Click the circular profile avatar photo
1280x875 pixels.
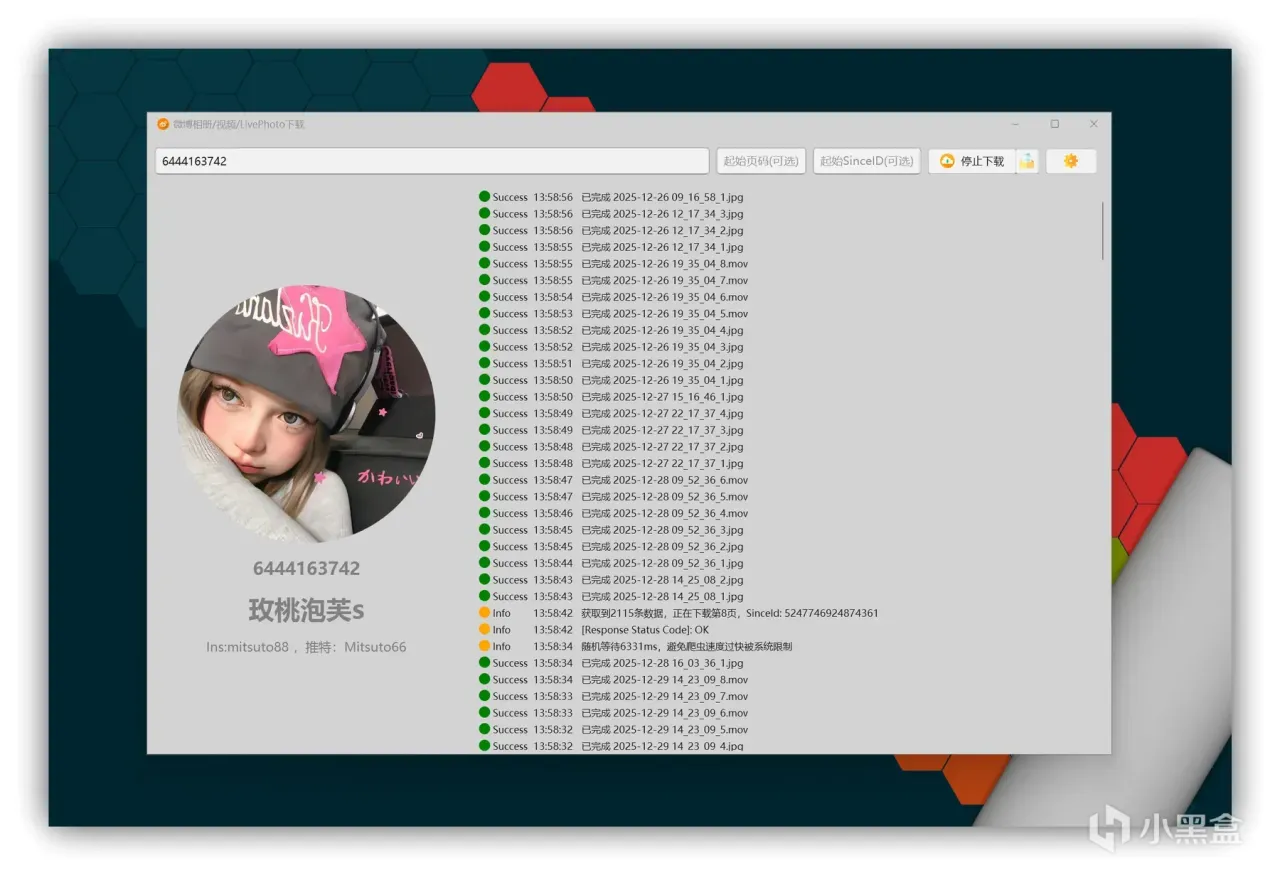click(x=307, y=412)
